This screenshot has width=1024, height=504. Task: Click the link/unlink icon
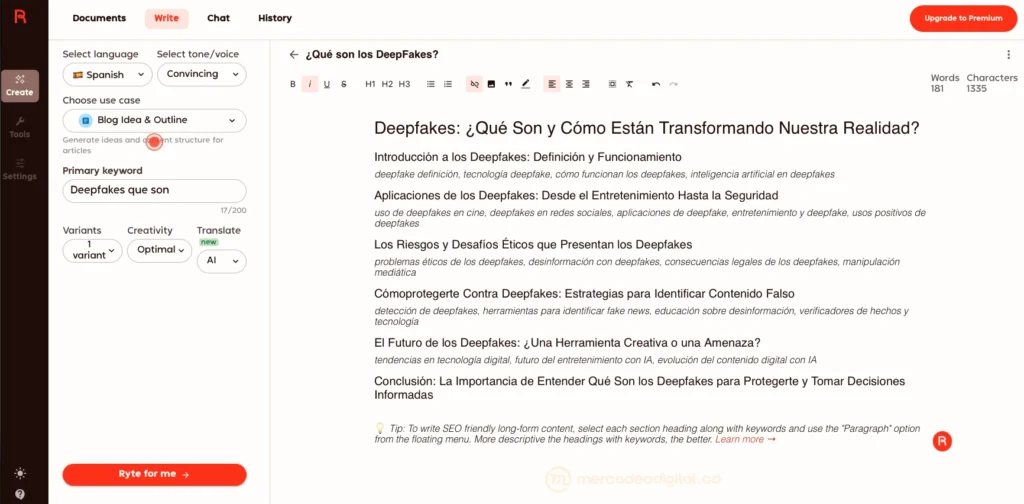pyautogui.click(x=475, y=84)
